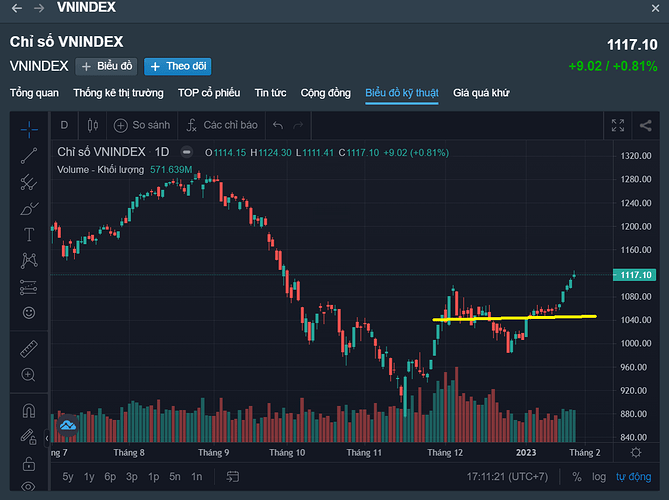Open the D timeframe interval dropdown
The width and height of the screenshot is (669, 500).
pos(64,126)
